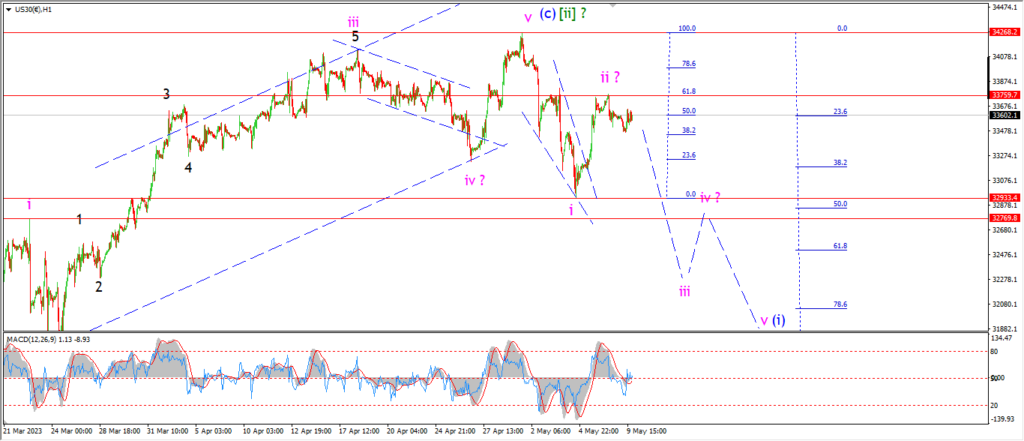Open the chart menu triangle beside US30

(7, 10)
